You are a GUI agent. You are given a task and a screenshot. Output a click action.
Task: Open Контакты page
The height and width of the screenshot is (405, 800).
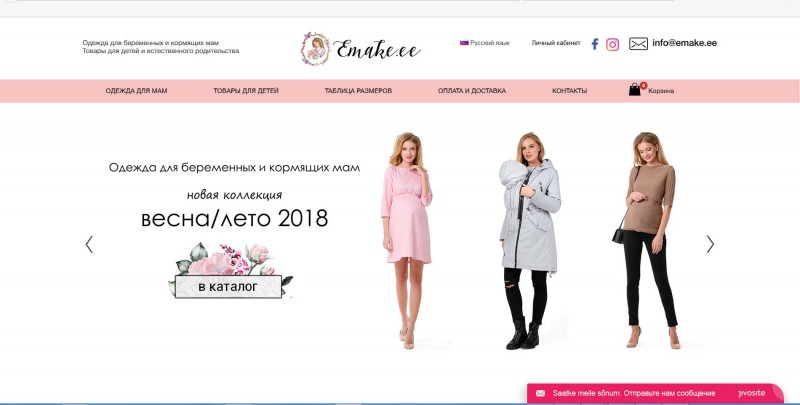pyautogui.click(x=569, y=91)
